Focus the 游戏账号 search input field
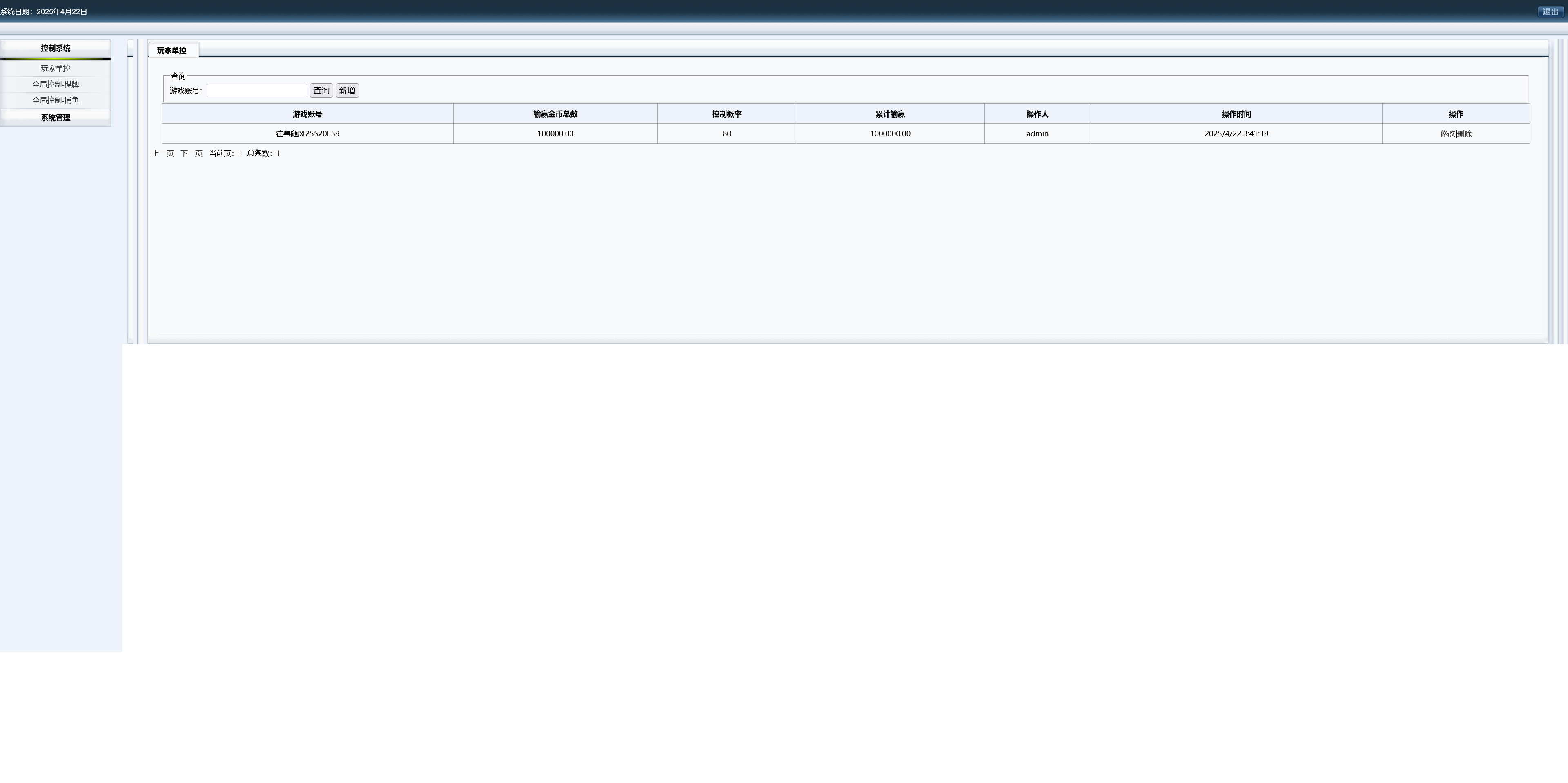 [x=256, y=91]
